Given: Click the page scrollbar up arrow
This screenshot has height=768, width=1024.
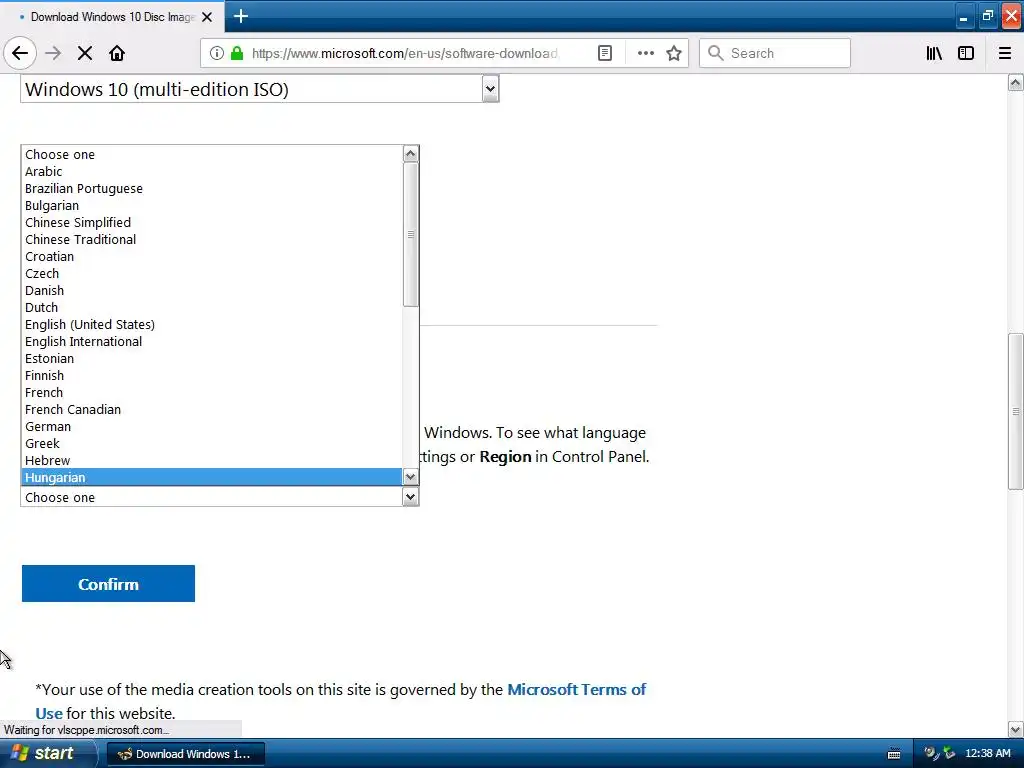Looking at the screenshot, I should [x=1016, y=82].
